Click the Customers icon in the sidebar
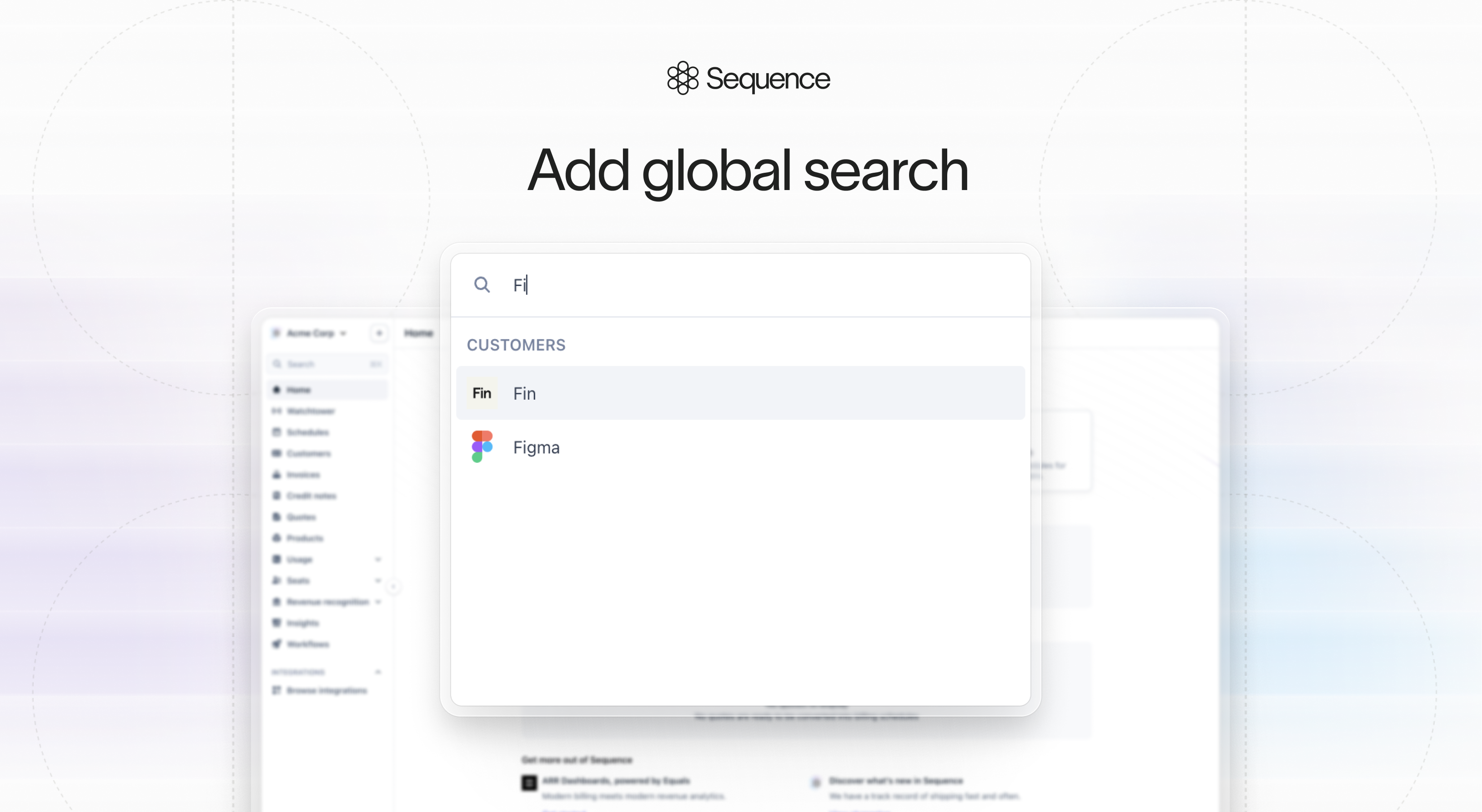The width and height of the screenshot is (1482, 812). [277, 453]
